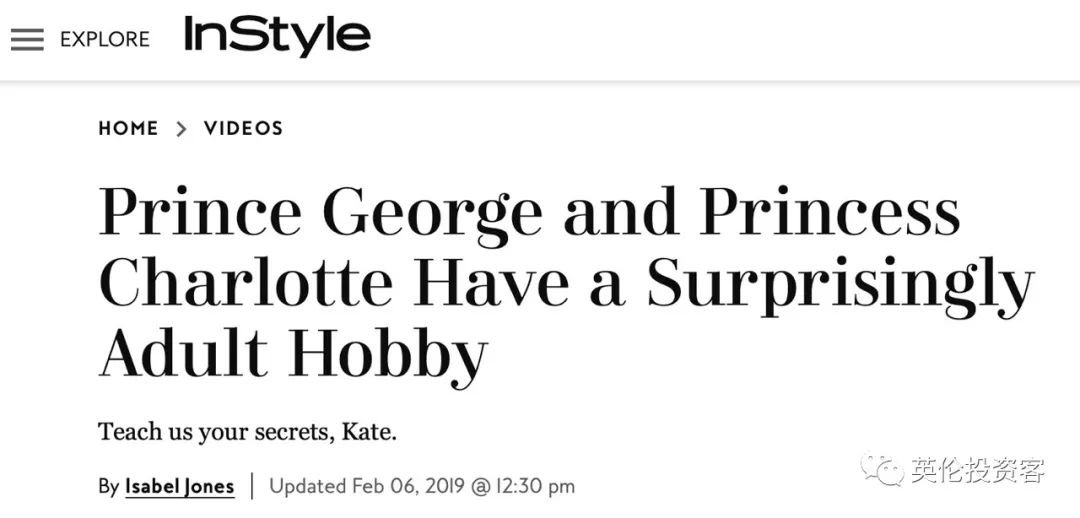Click the WeChat logo in the watermark
Screen dimensions: 1080x518
[882, 469]
